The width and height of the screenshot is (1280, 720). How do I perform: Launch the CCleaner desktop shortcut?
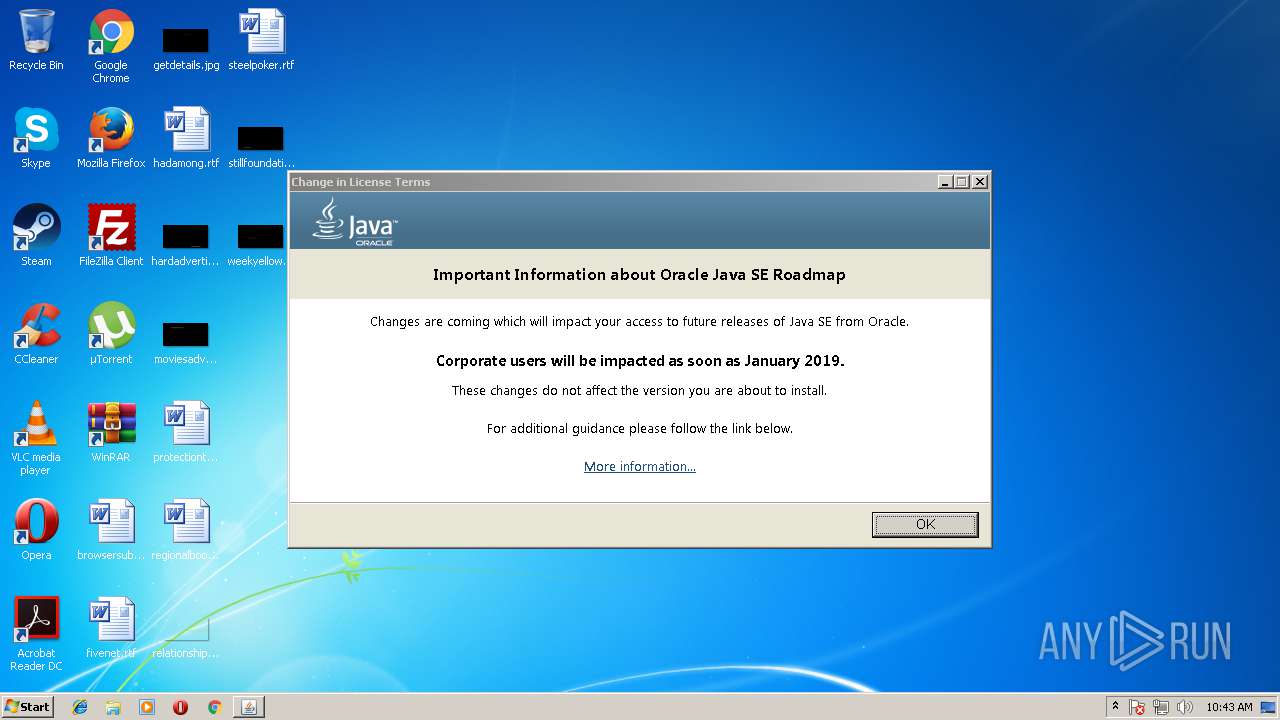click(x=36, y=334)
